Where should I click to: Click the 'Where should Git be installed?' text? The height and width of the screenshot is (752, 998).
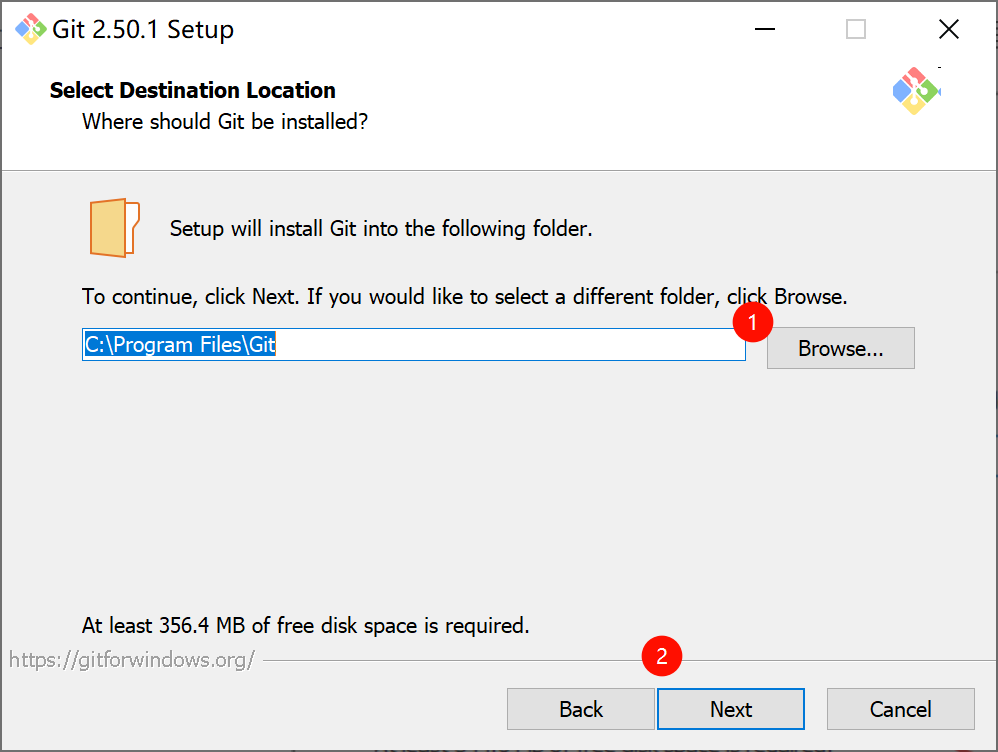click(225, 122)
